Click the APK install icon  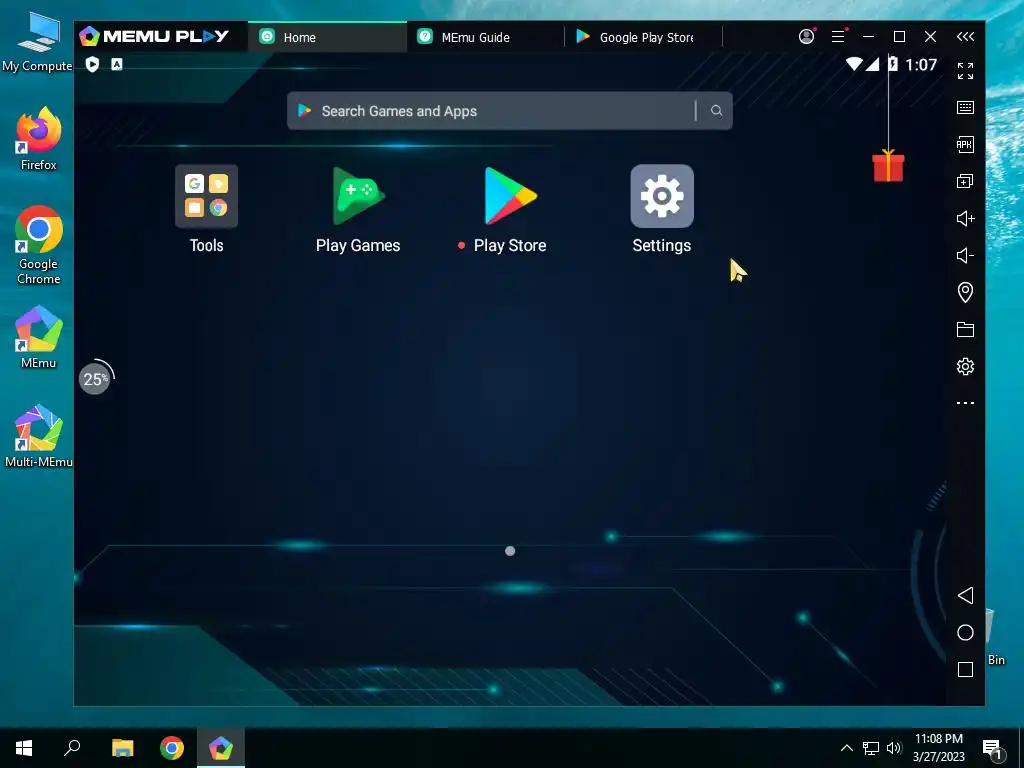tap(965, 144)
